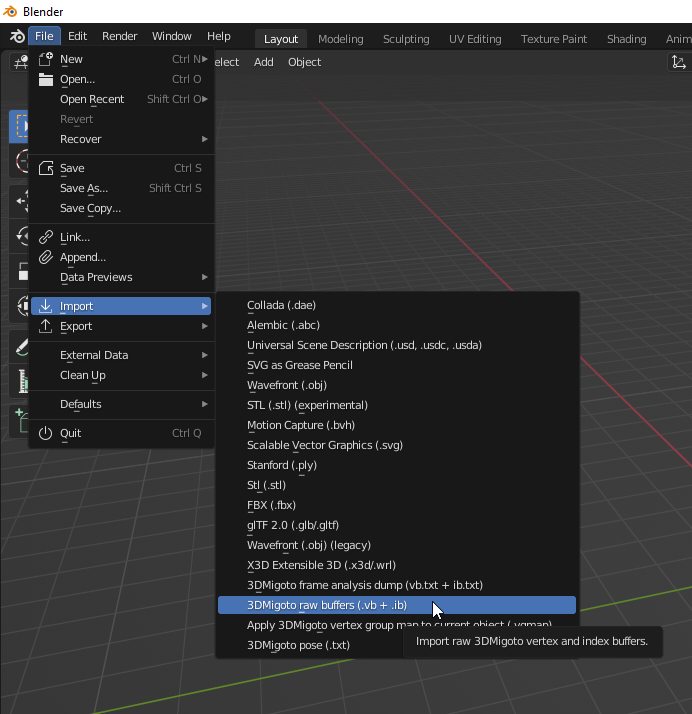Screen dimensions: 692x714
Task: Switch to the Modeling workspace tab
Action: point(341,39)
